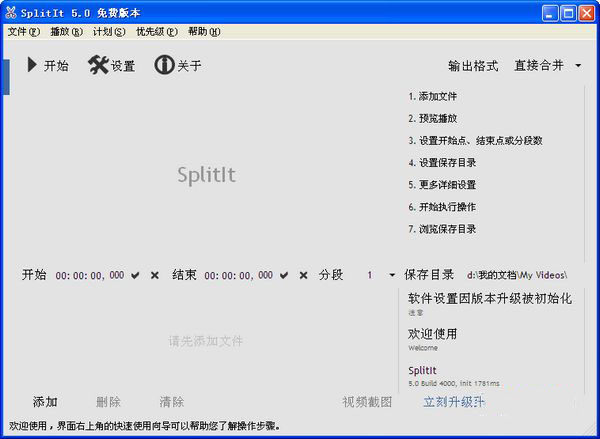Image resolution: width=600 pixels, height=439 pixels.
Task: Follow the 立刻升级 upgrade link
Action: click(454, 402)
